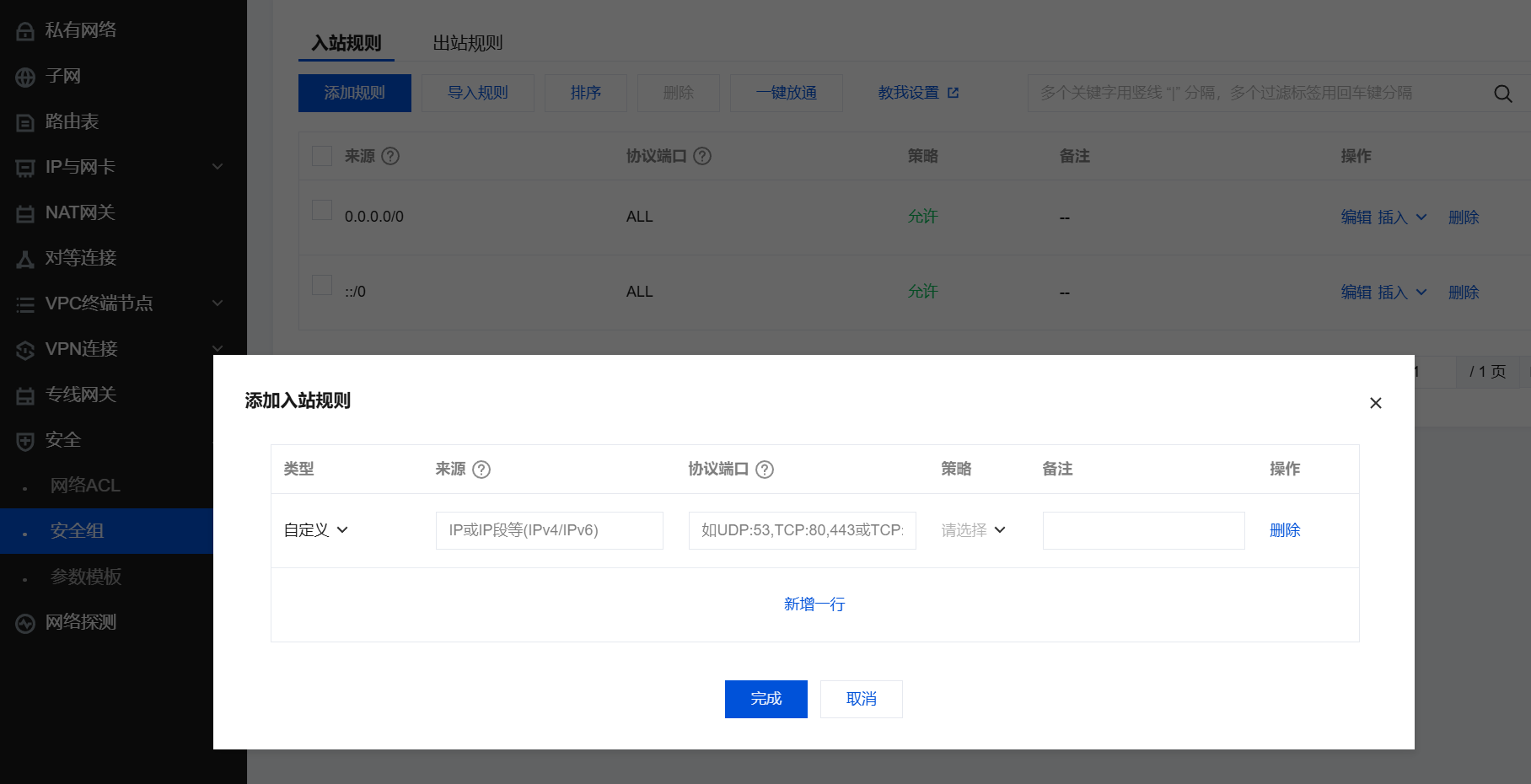Viewport: 1531px width, 784px height.
Task: Click the 新增一行 link
Action: [814, 604]
